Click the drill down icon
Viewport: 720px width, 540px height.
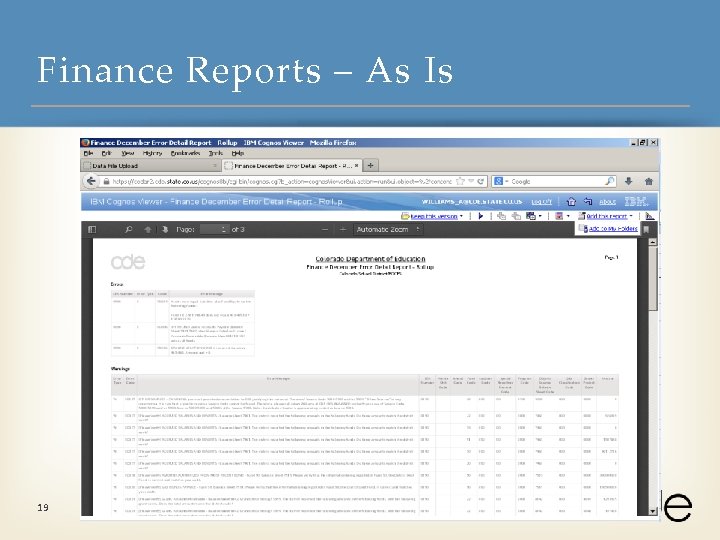click(501, 216)
